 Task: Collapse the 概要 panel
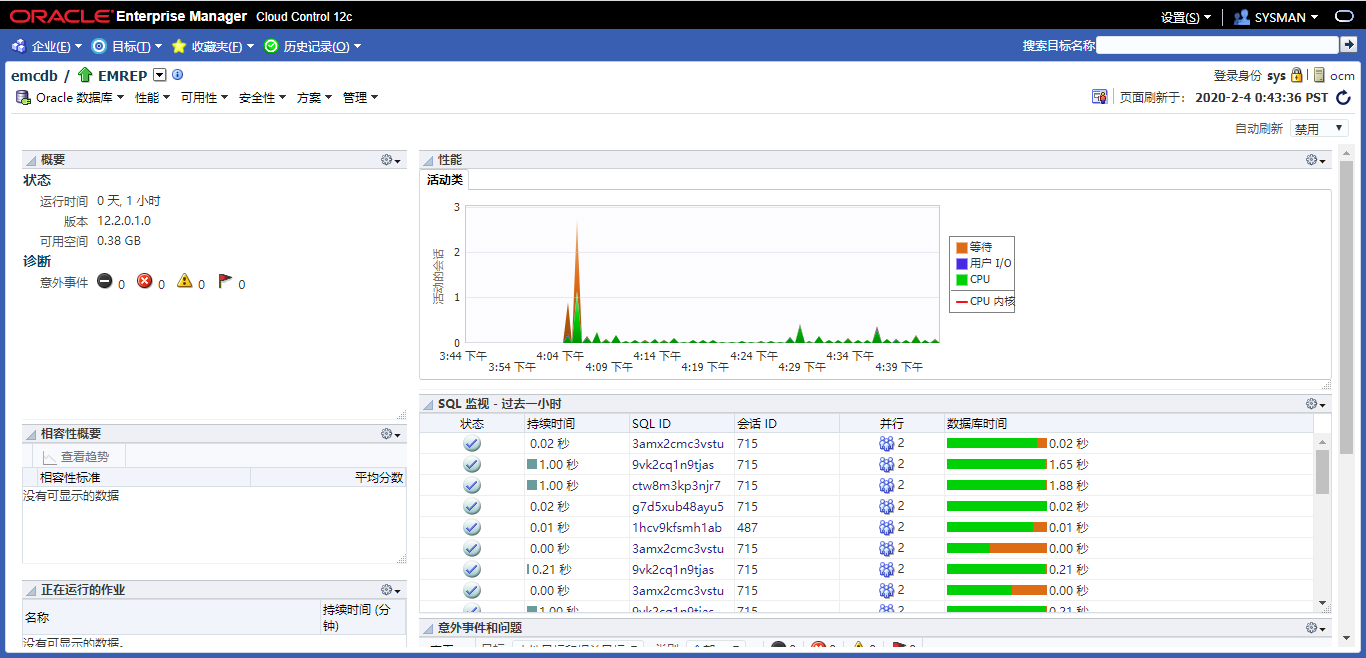pyautogui.click(x=31, y=160)
